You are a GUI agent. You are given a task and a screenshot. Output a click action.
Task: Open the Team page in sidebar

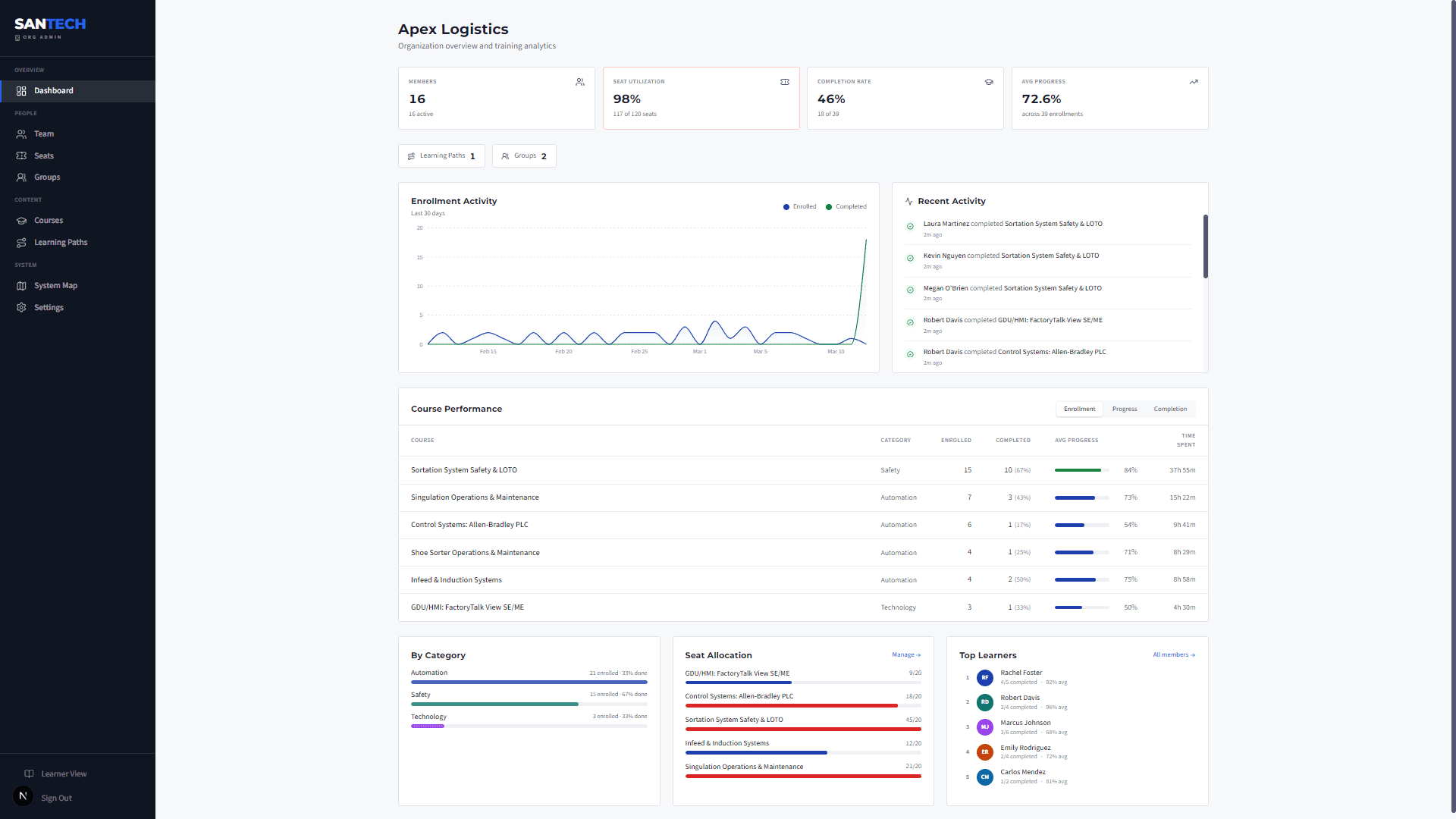coord(77,134)
